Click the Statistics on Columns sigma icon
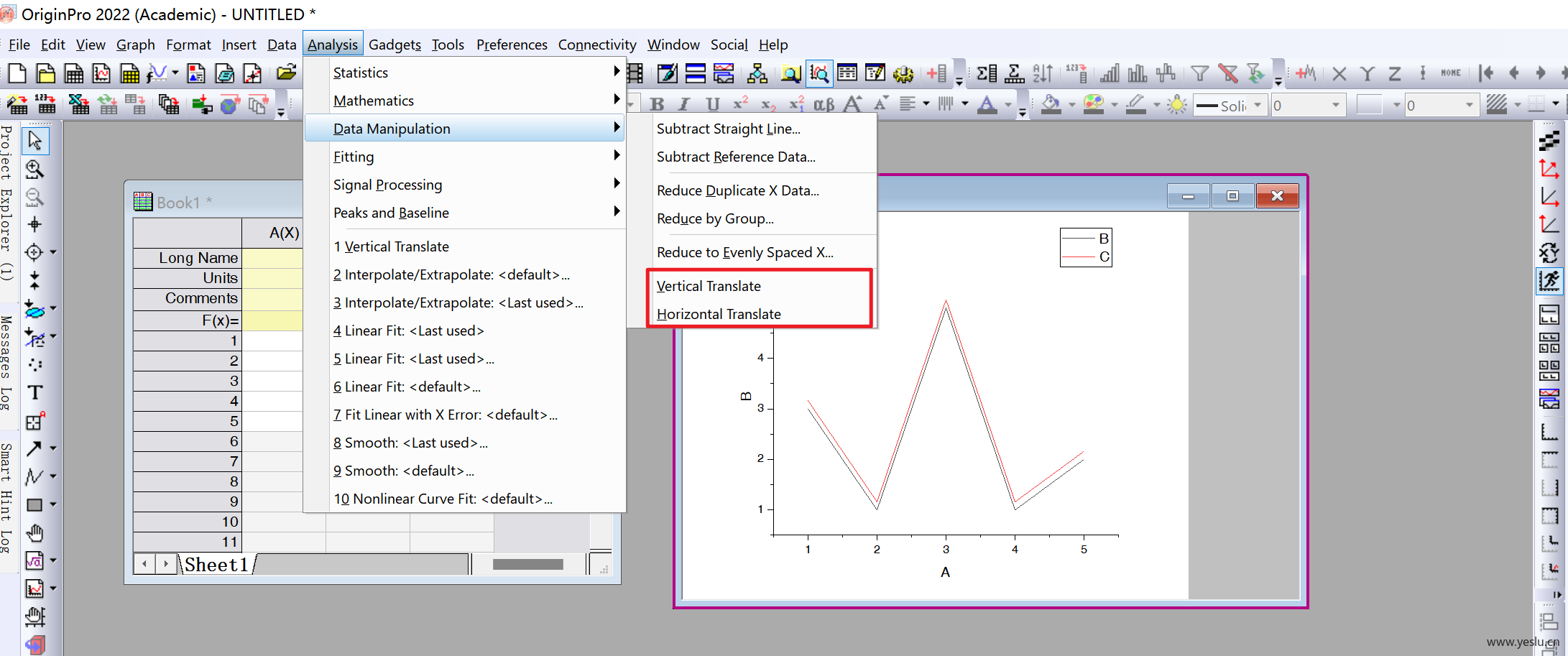The width and height of the screenshot is (1568, 656). tap(987, 73)
